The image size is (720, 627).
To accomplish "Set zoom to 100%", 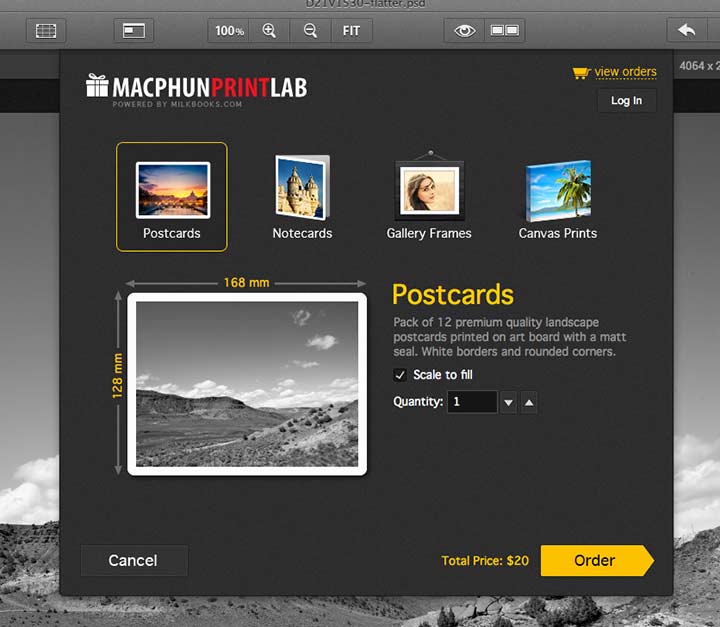I will click(x=229, y=31).
